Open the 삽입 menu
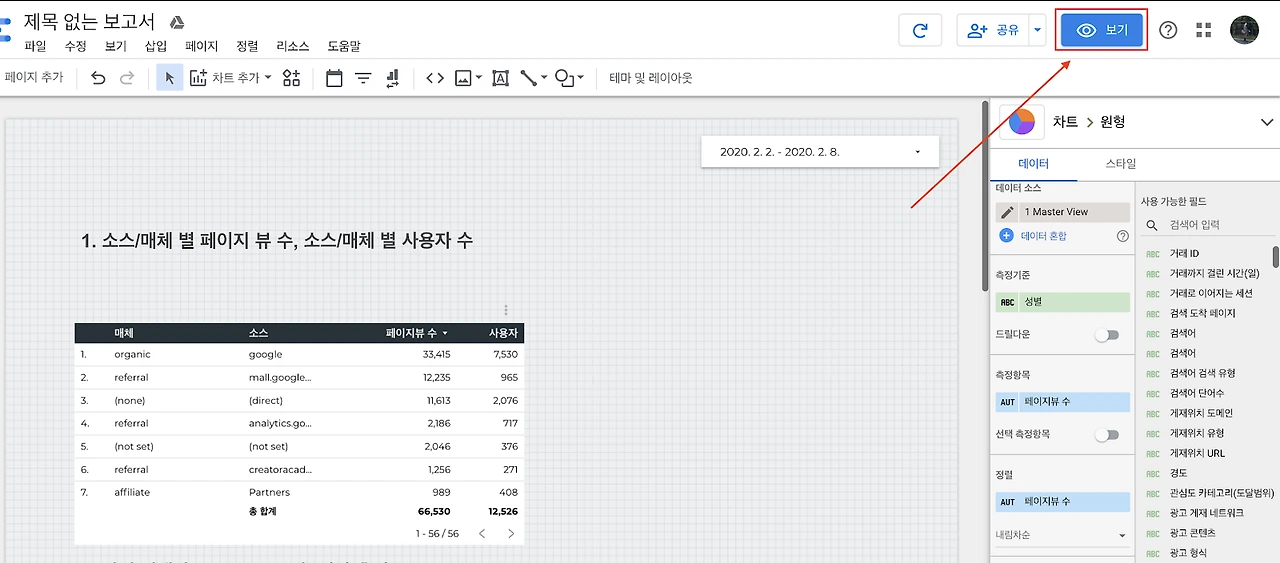 [156, 46]
